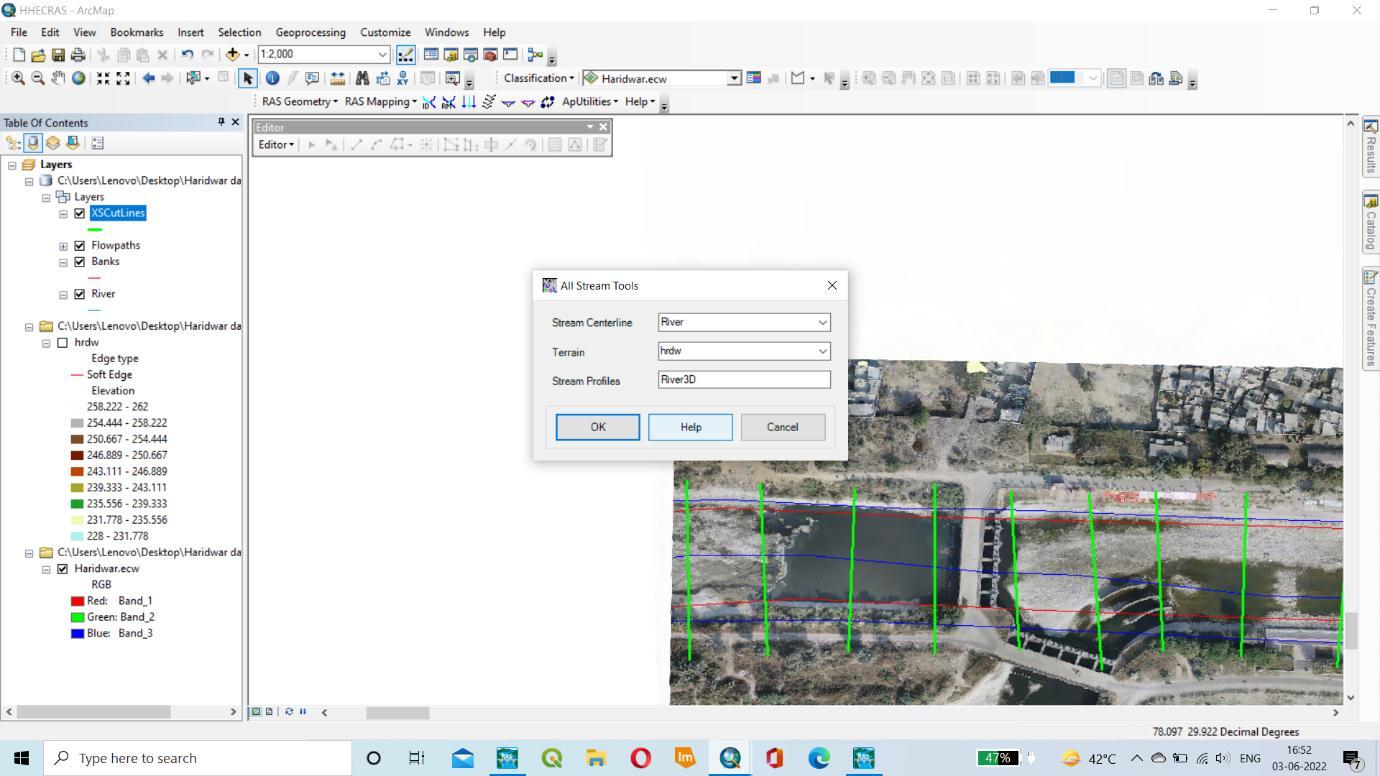Pick the Measure ruler tool
The image size is (1380, 776).
(337, 78)
